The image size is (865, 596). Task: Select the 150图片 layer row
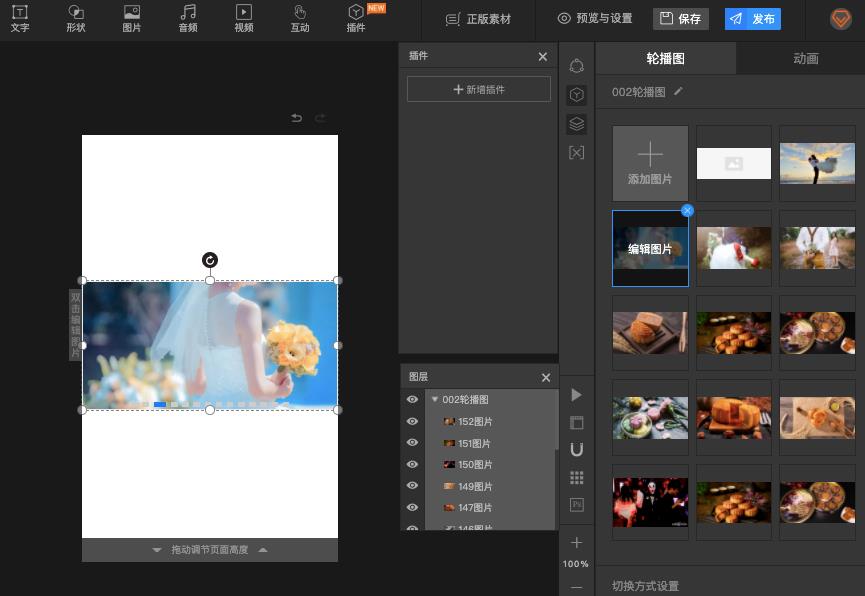[x=491, y=464]
